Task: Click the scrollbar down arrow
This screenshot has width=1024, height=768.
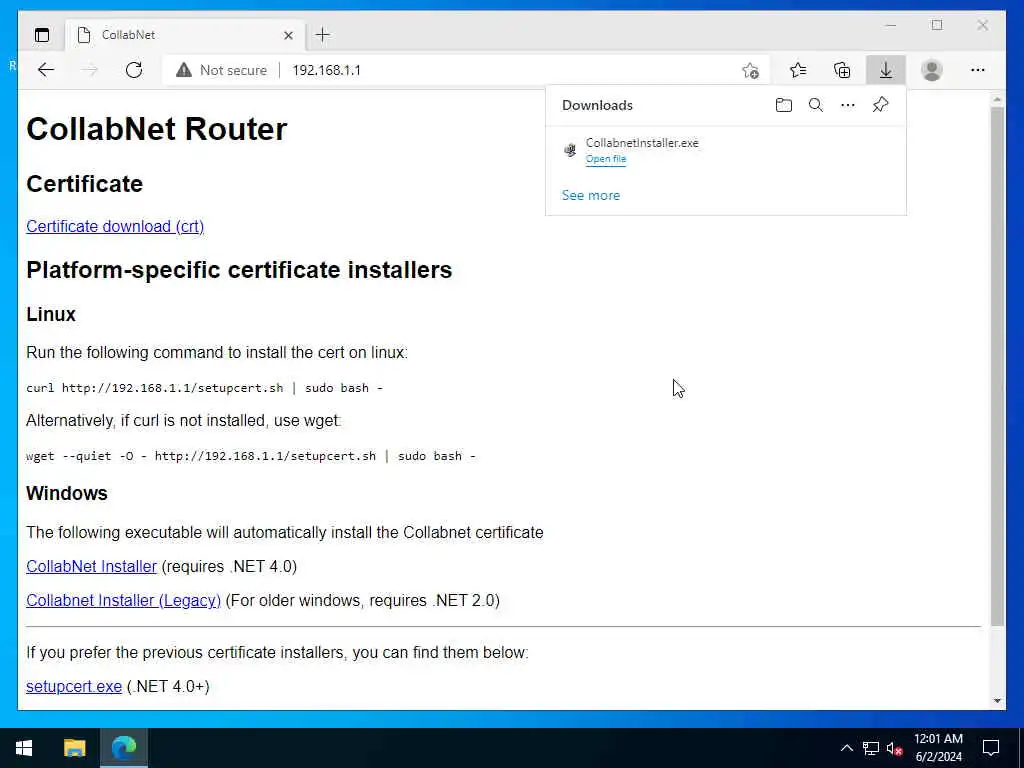Action: (x=997, y=701)
